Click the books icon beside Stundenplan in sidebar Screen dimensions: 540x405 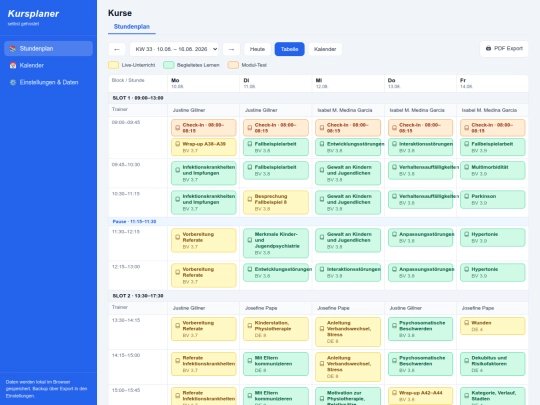[13, 49]
